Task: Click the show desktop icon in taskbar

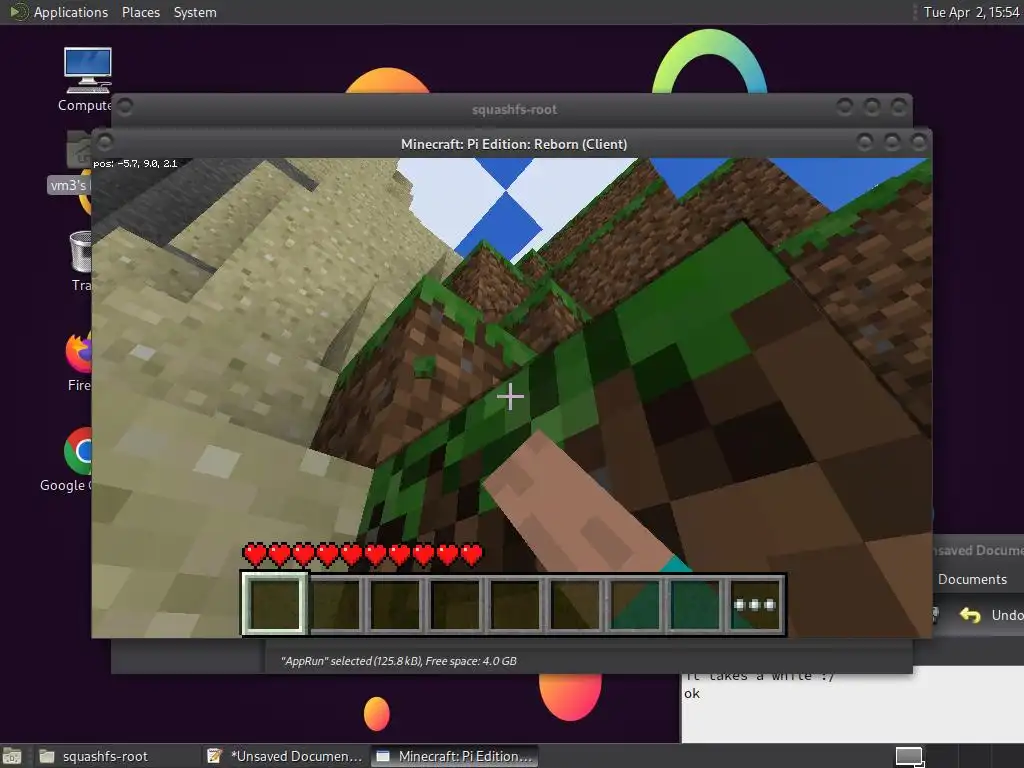Action: pyautogui.click(x=12, y=756)
